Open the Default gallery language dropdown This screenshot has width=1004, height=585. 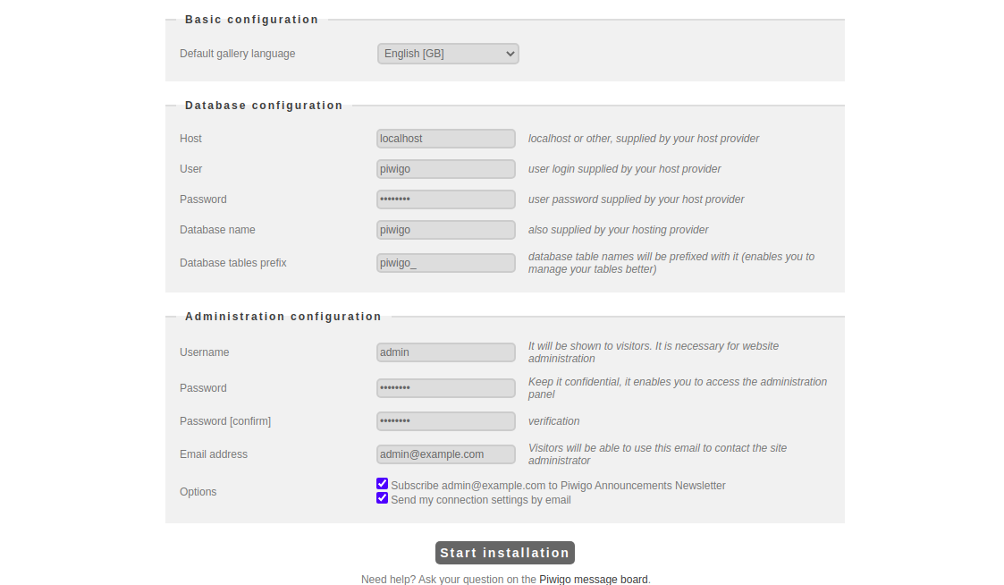pyautogui.click(x=448, y=54)
